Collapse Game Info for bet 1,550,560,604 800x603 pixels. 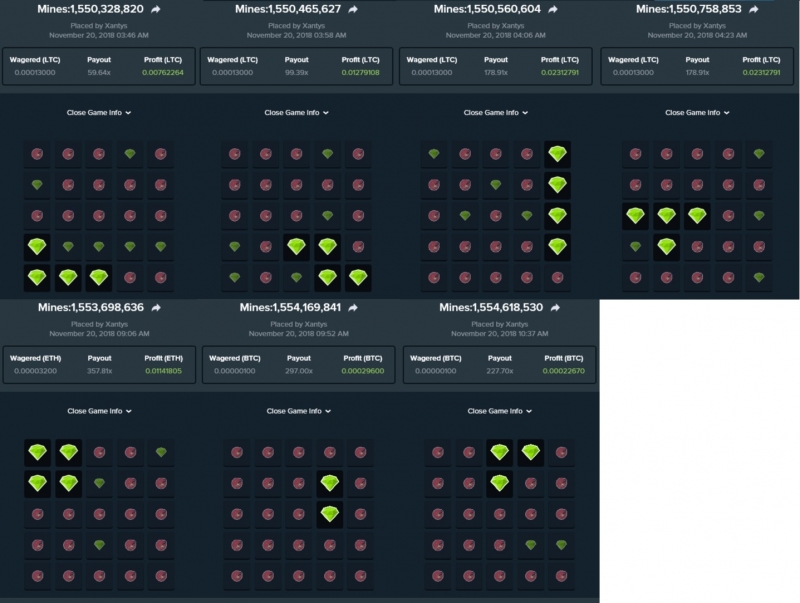tap(496, 113)
